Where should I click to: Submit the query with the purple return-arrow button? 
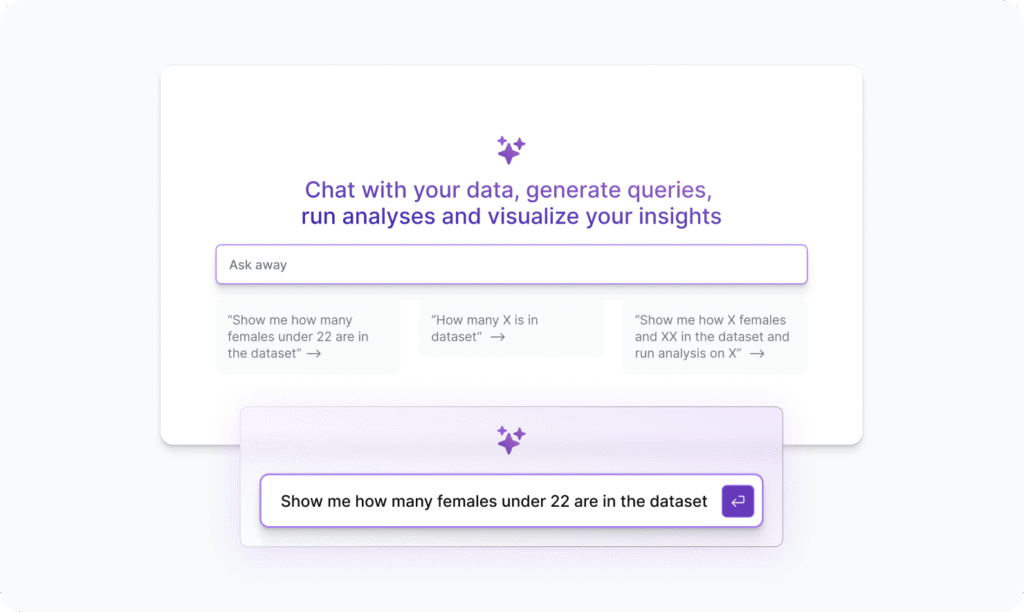coord(737,501)
